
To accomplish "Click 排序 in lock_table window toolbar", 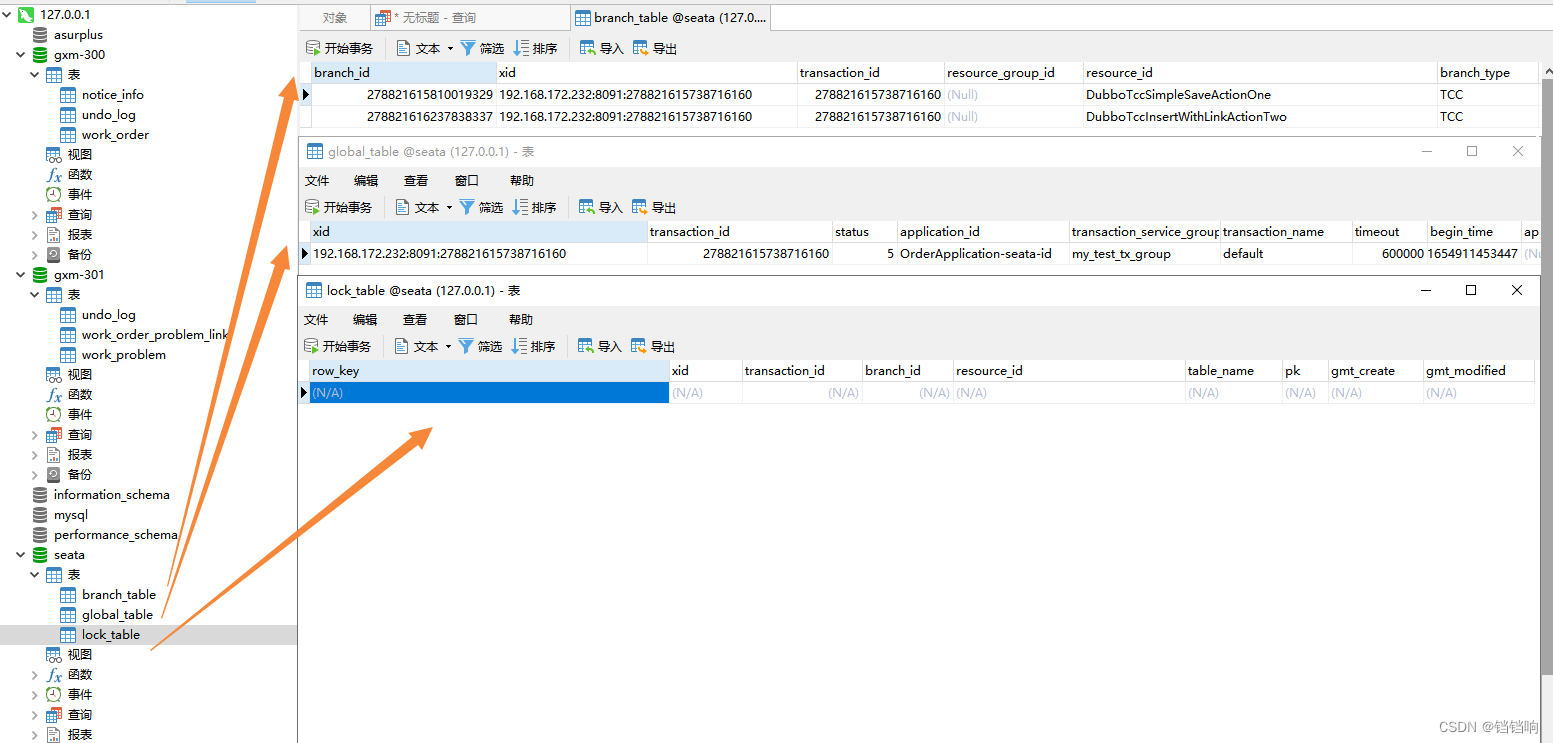I will click(533, 346).
